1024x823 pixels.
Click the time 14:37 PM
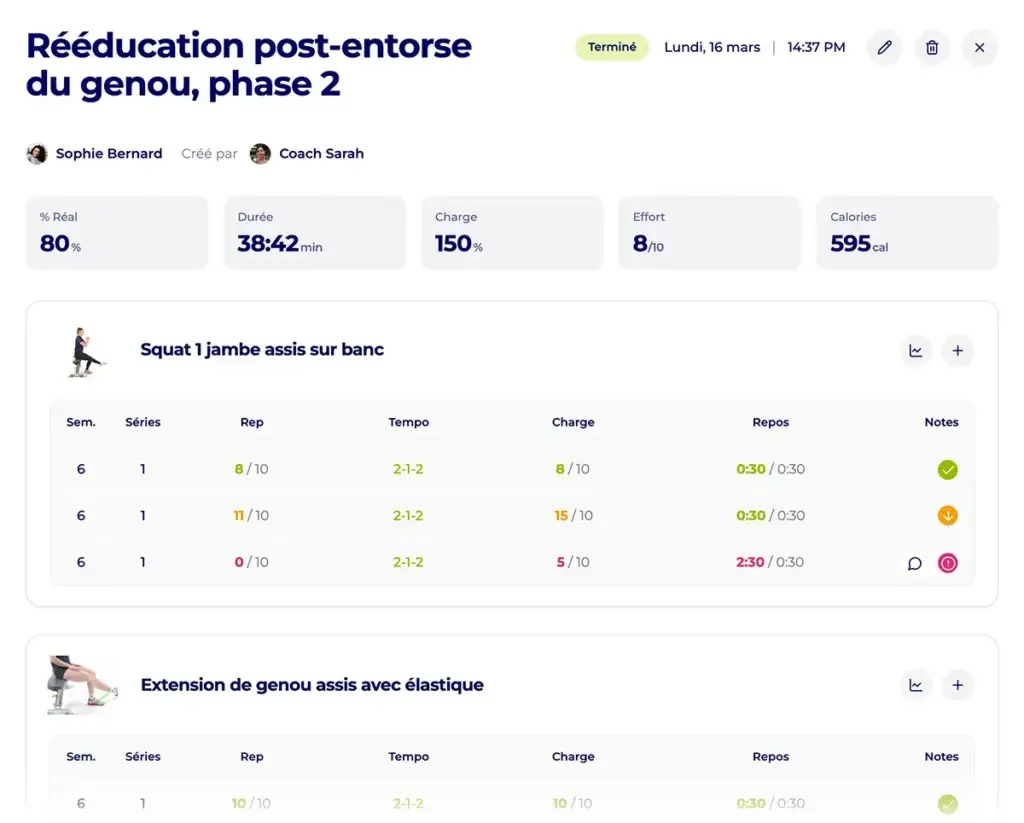pos(816,48)
